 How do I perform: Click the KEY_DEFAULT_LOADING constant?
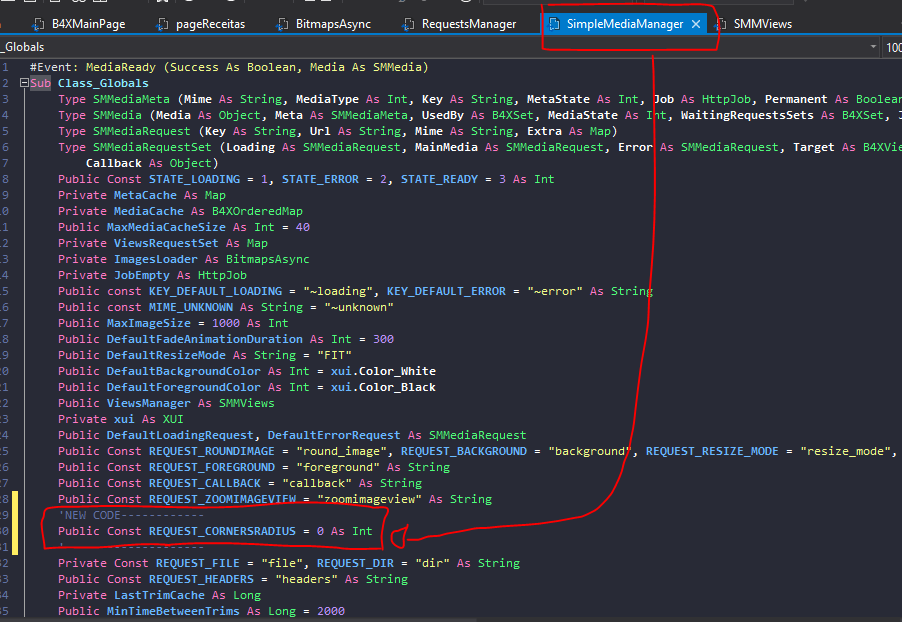[215, 291]
